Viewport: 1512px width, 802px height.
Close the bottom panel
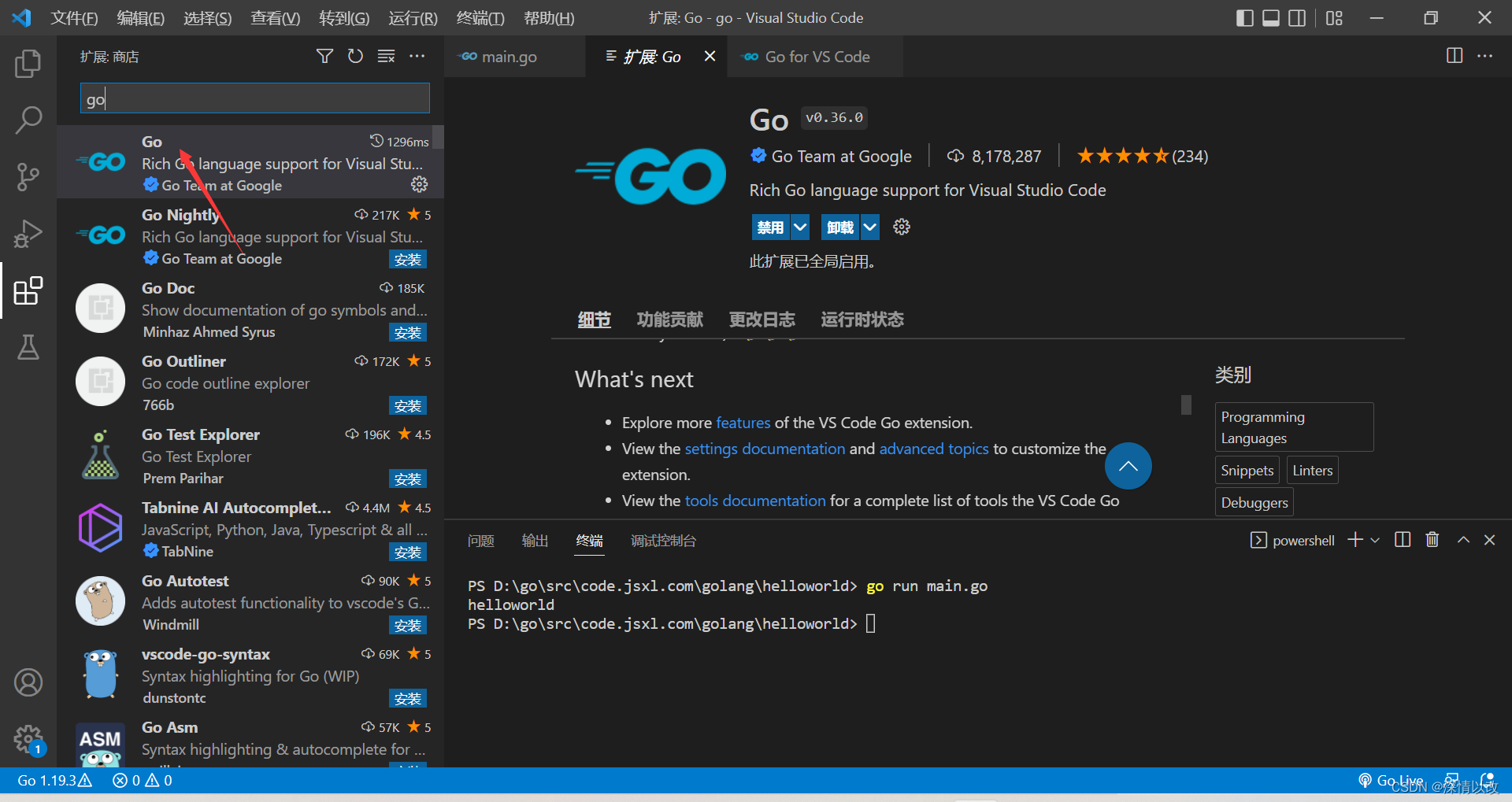[x=1489, y=539]
